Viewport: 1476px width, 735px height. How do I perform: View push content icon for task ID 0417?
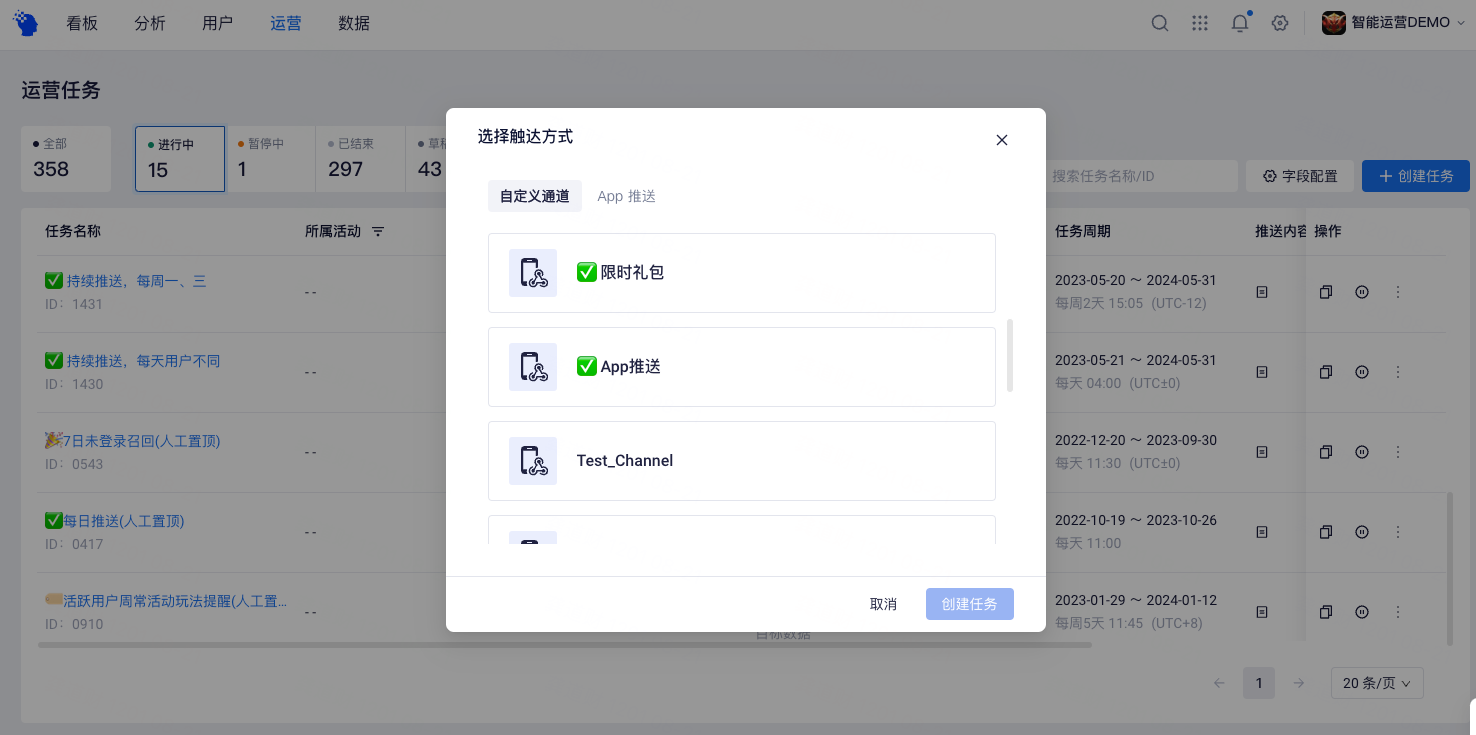[x=1262, y=532]
